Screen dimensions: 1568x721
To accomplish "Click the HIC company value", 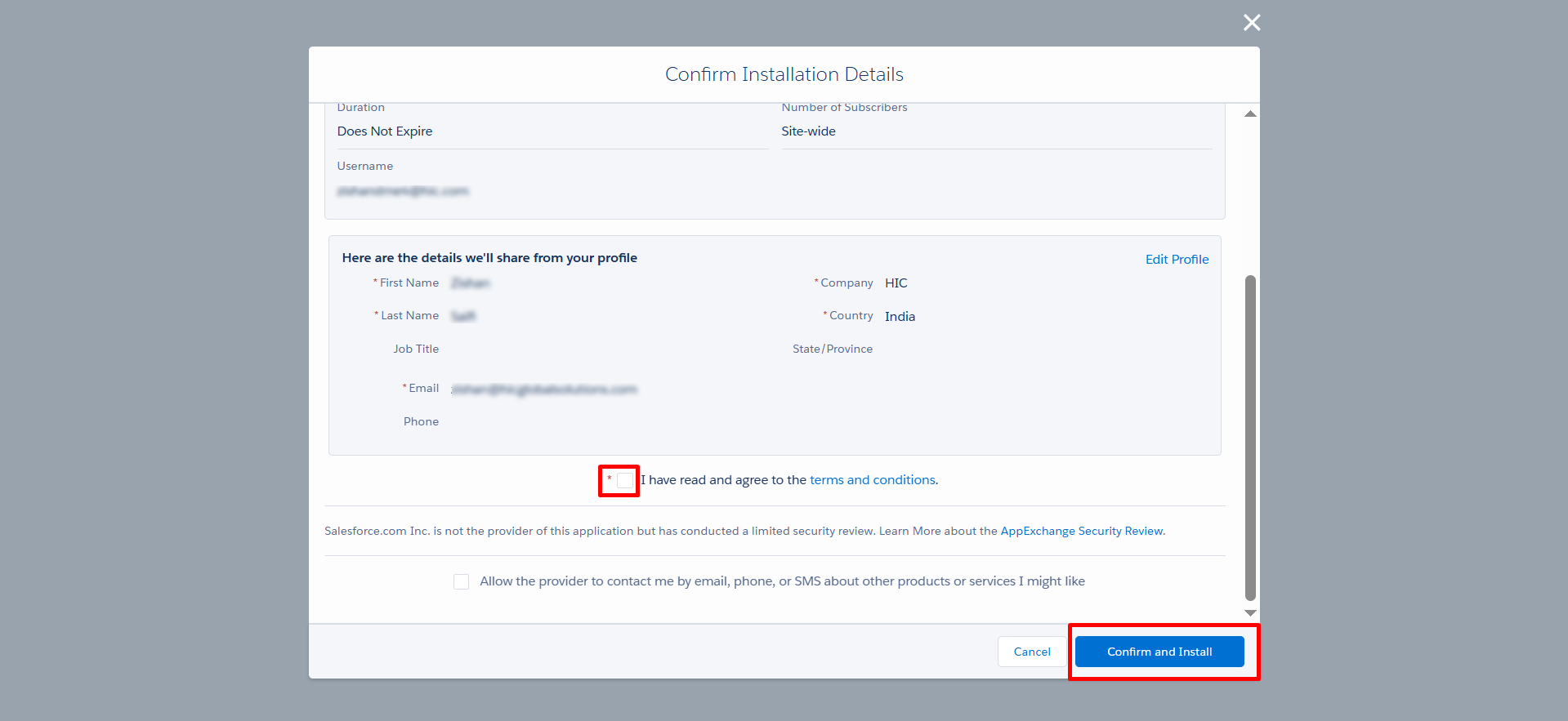I will click(x=896, y=283).
